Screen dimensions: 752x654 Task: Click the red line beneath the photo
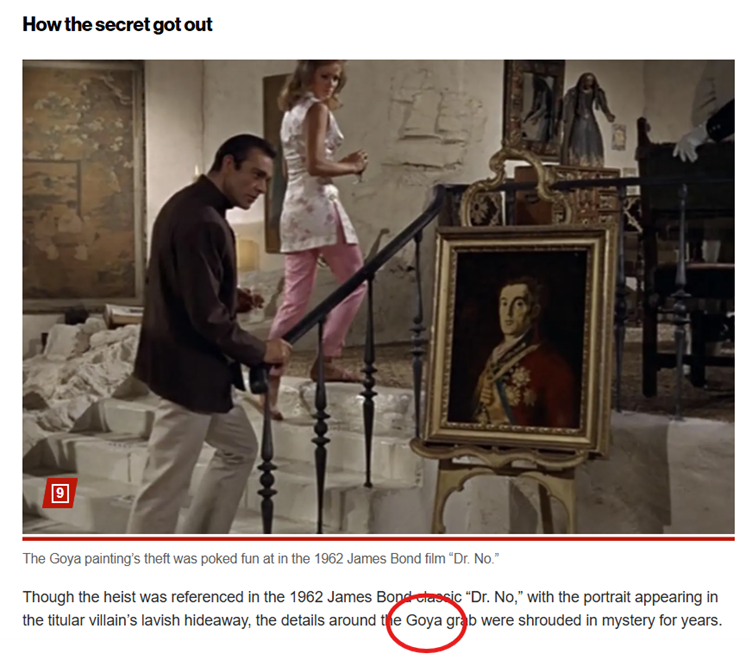pyautogui.click(x=378, y=539)
